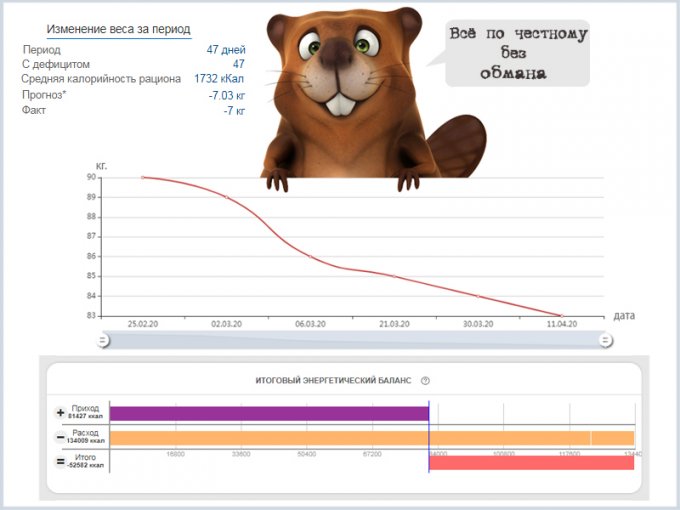Click the red Итого deficit bar
680x510 pixels.
pyautogui.click(x=531, y=461)
